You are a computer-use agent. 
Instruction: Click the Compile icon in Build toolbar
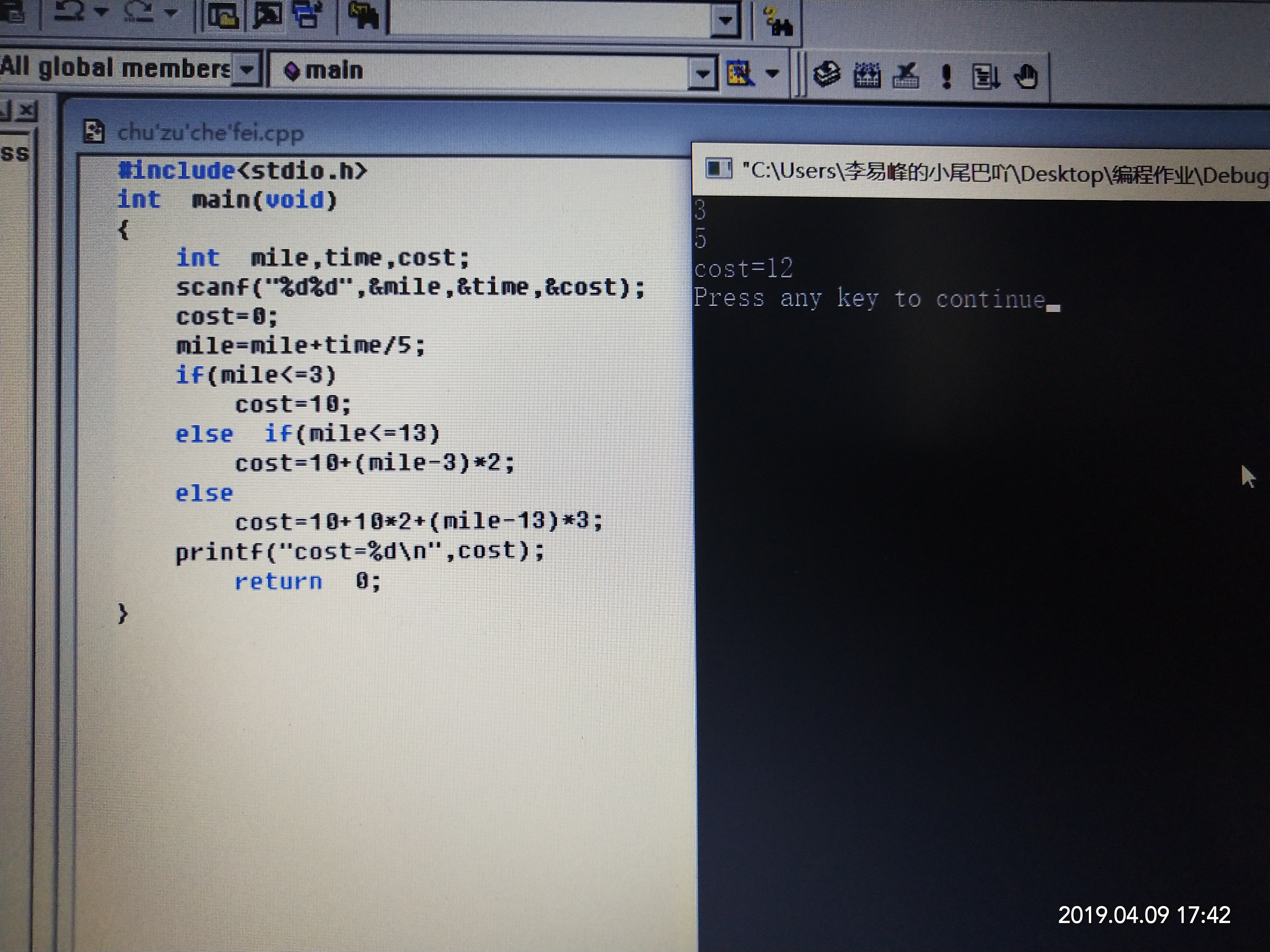click(x=827, y=75)
